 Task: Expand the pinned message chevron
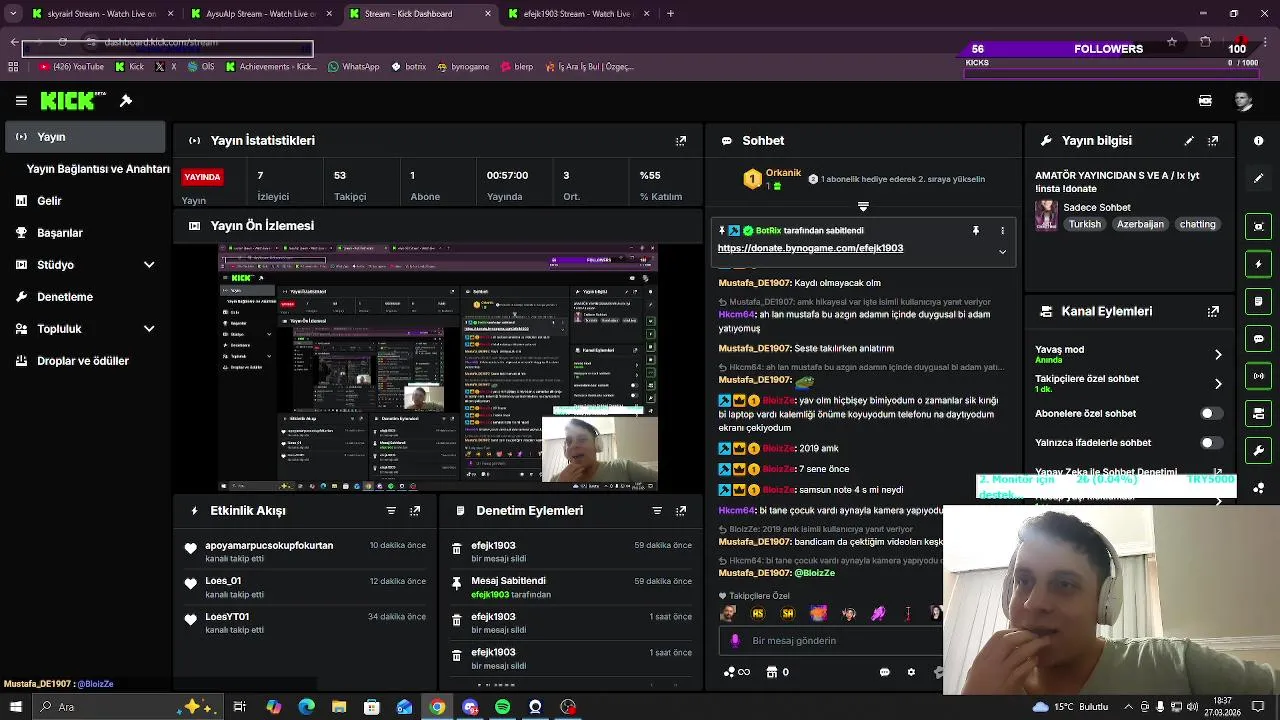[x=1002, y=252]
